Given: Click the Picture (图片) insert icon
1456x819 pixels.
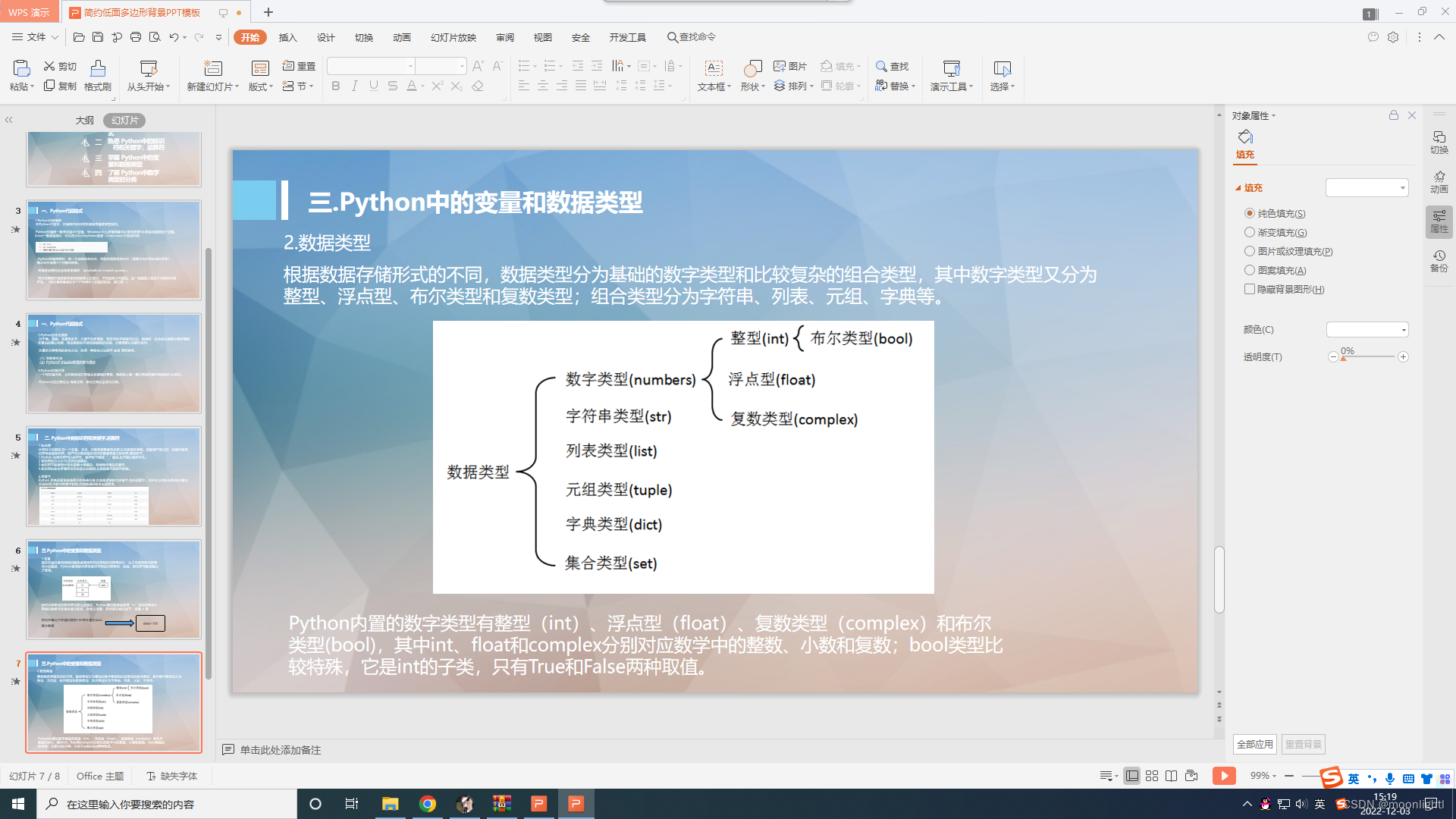Looking at the screenshot, I should (780, 66).
